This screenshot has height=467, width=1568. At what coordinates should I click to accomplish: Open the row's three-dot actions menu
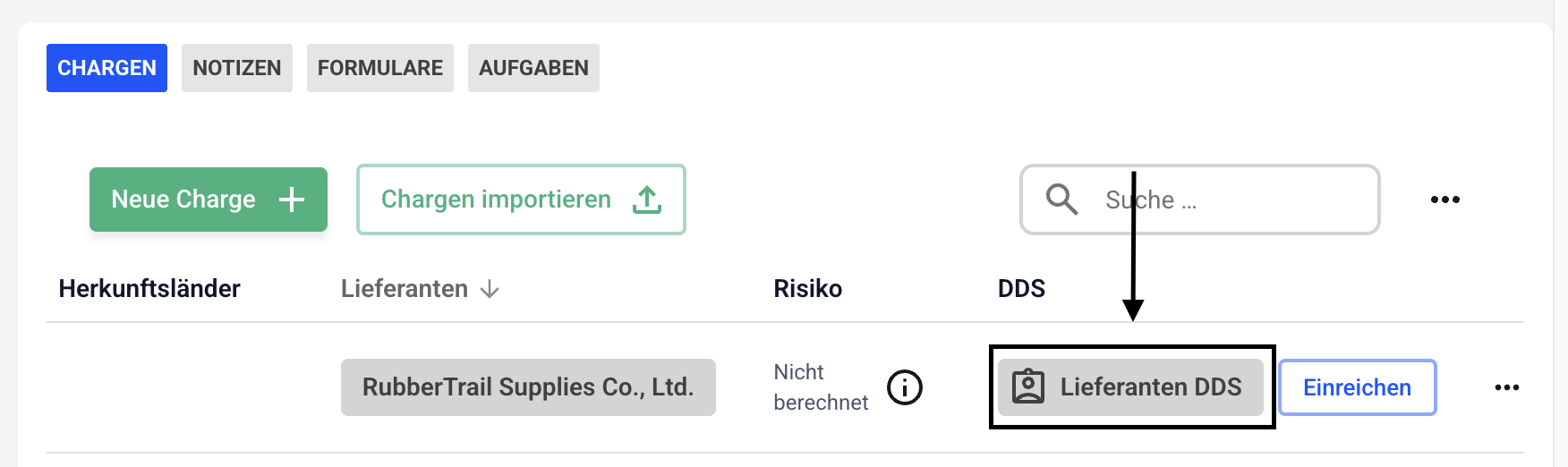tap(1506, 387)
